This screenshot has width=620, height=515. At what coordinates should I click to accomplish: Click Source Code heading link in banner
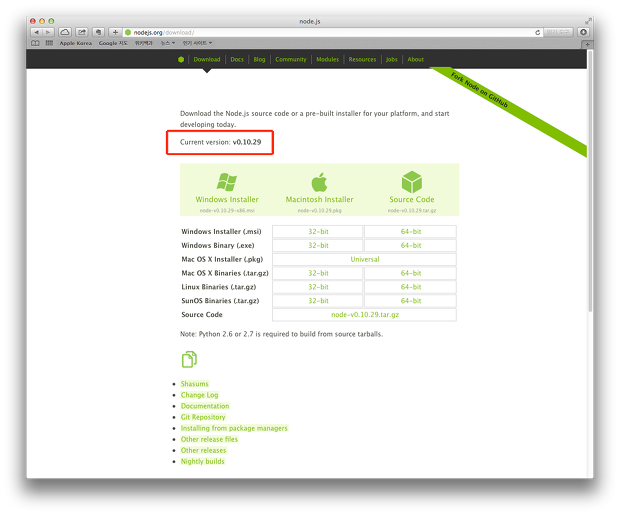tap(412, 199)
